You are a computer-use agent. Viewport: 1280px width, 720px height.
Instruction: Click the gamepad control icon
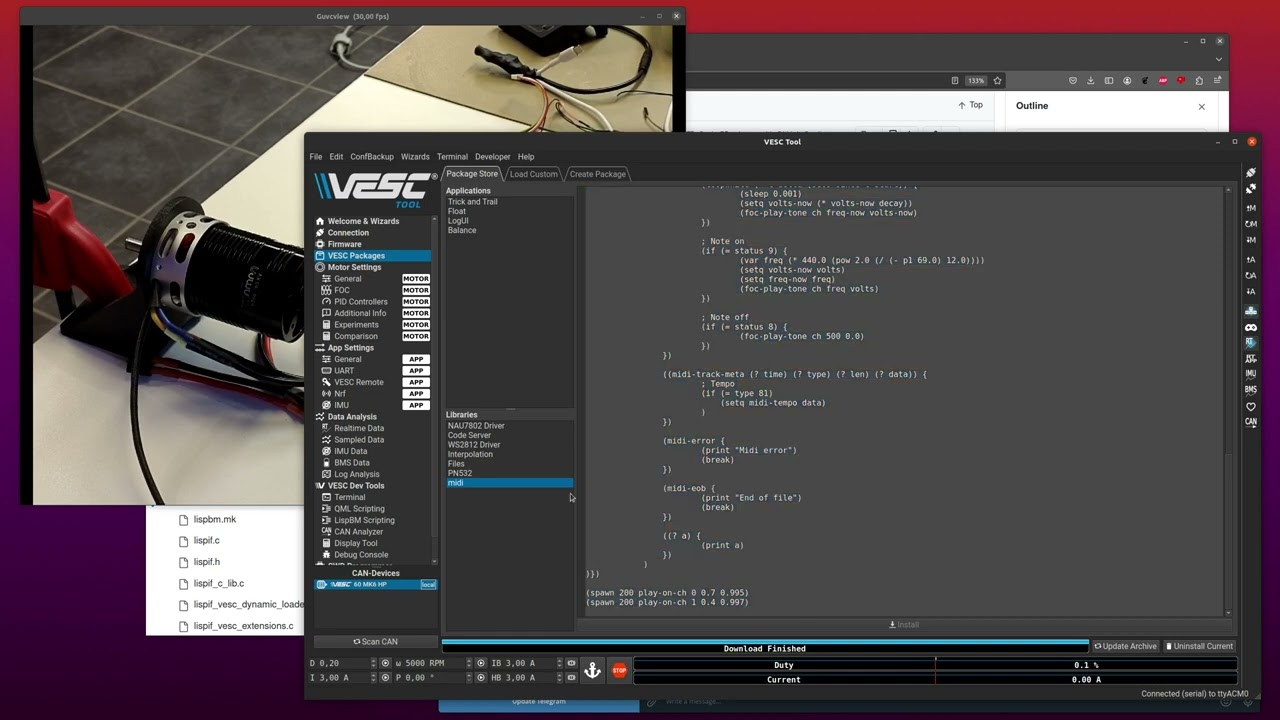[x=1251, y=327]
